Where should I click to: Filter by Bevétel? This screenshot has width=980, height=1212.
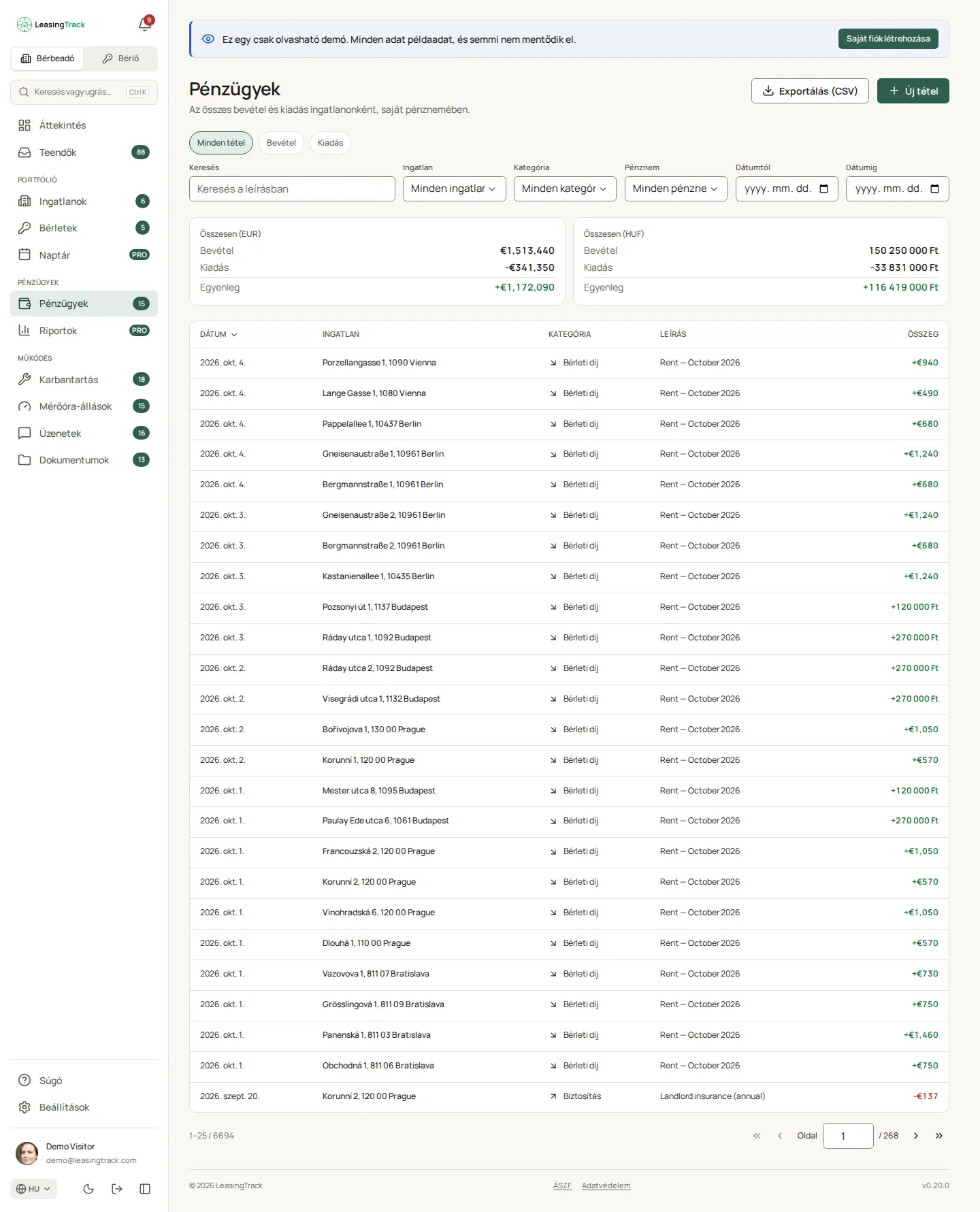[281, 143]
